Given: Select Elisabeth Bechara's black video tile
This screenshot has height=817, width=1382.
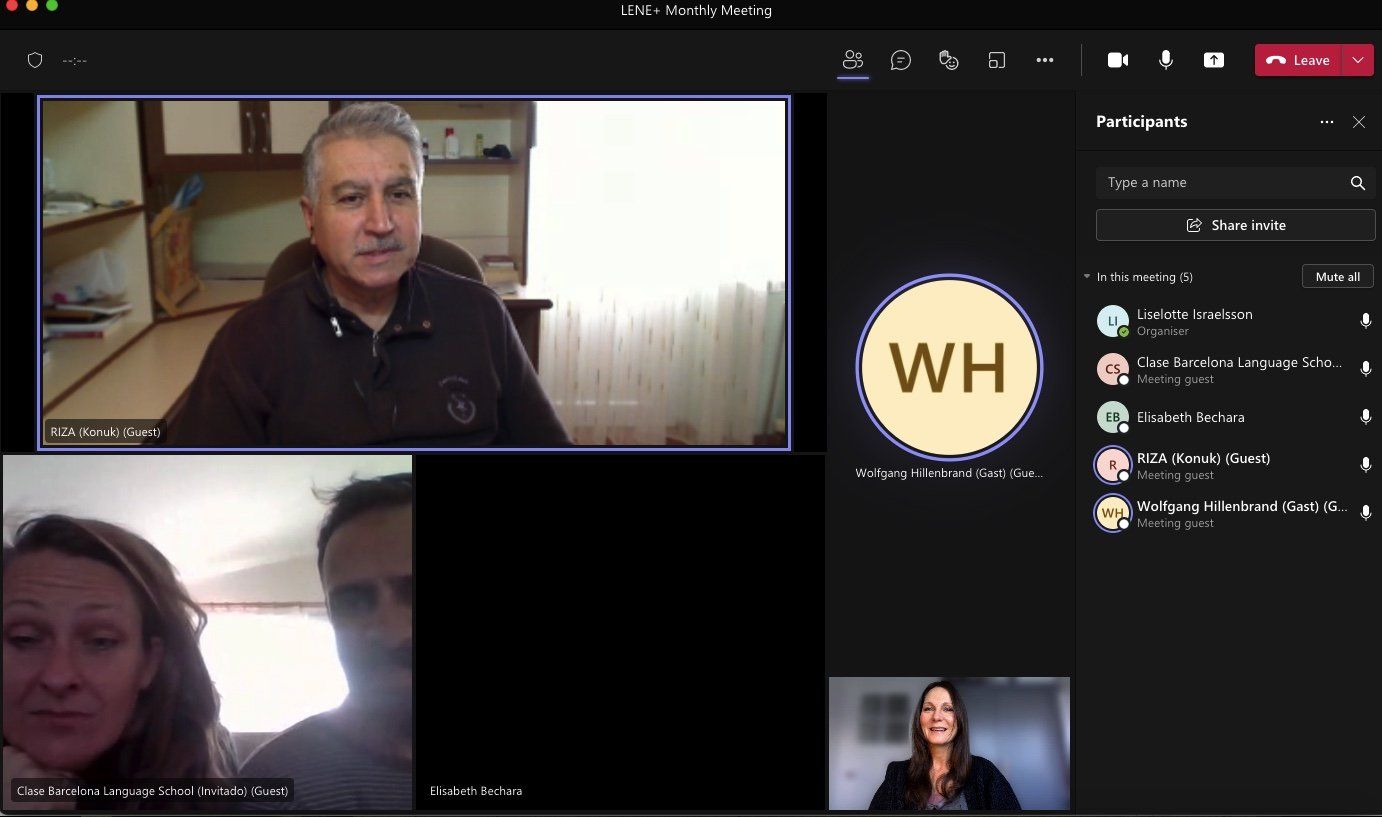Looking at the screenshot, I should (621, 632).
